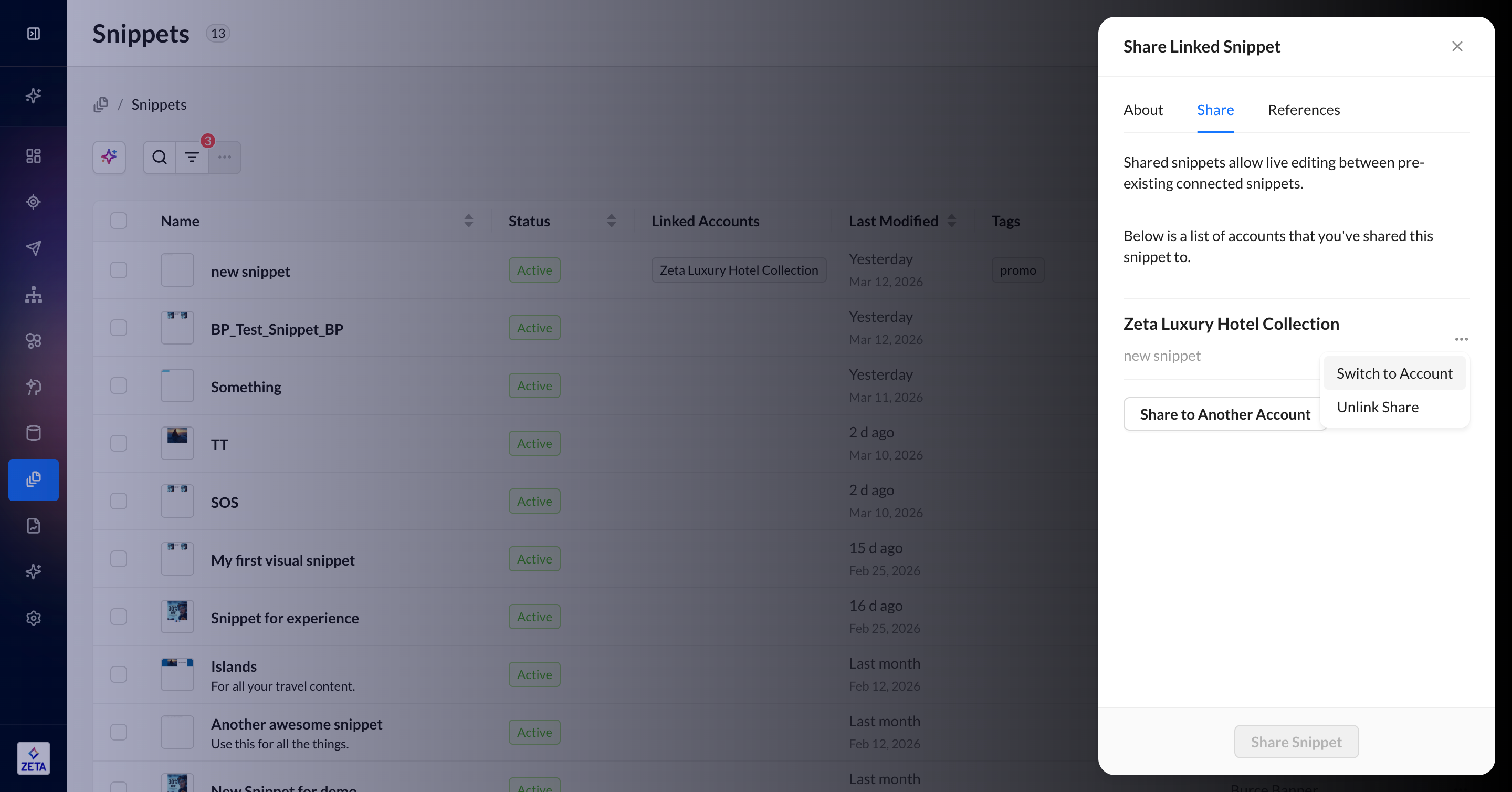1512x792 pixels.
Task: Click the AI sparkle toolbar button
Action: coord(109,158)
